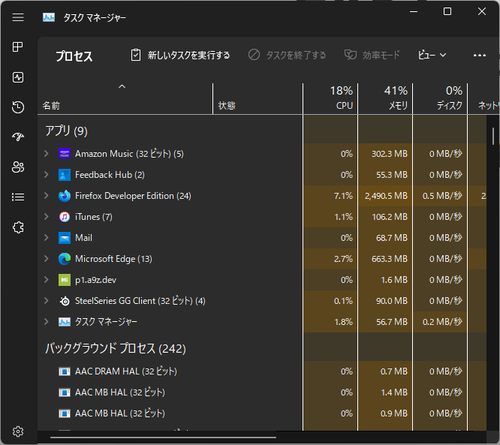This screenshot has width=500, height=445.
Task: Select バックグラウンド プロセス (242) group header
Action: 115,349
